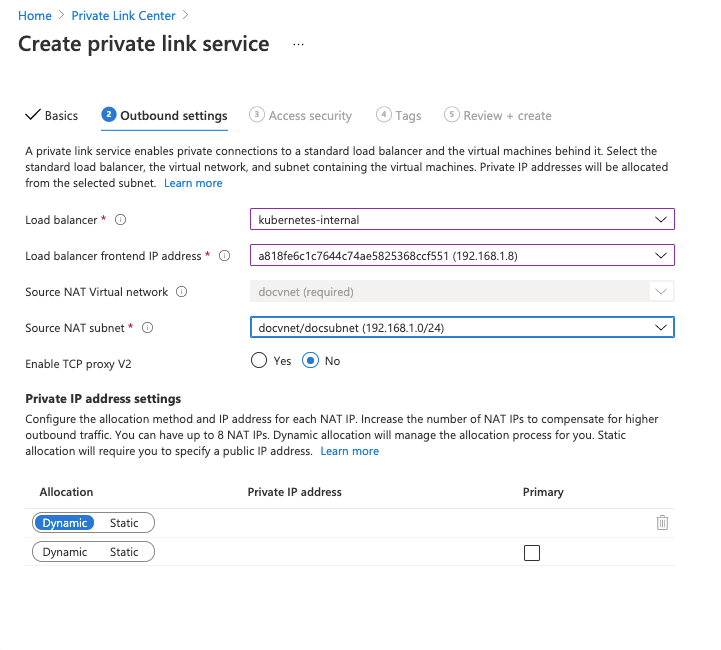The width and height of the screenshot is (721, 650).
Task: Check the Primary checkbox in second row
Action: pyautogui.click(x=532, y=553)
